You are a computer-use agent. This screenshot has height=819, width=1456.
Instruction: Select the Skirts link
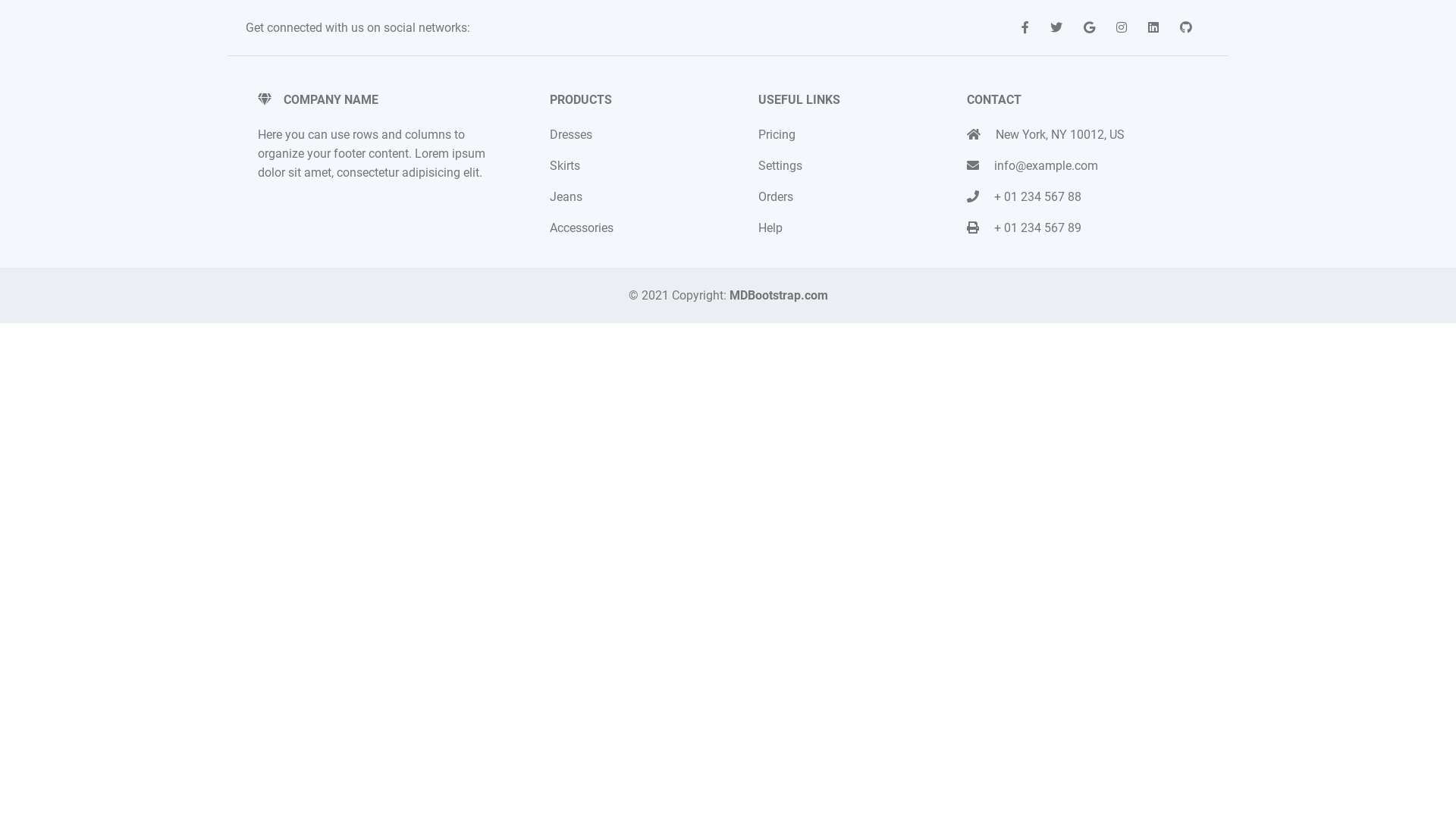(x=564, y=165)
